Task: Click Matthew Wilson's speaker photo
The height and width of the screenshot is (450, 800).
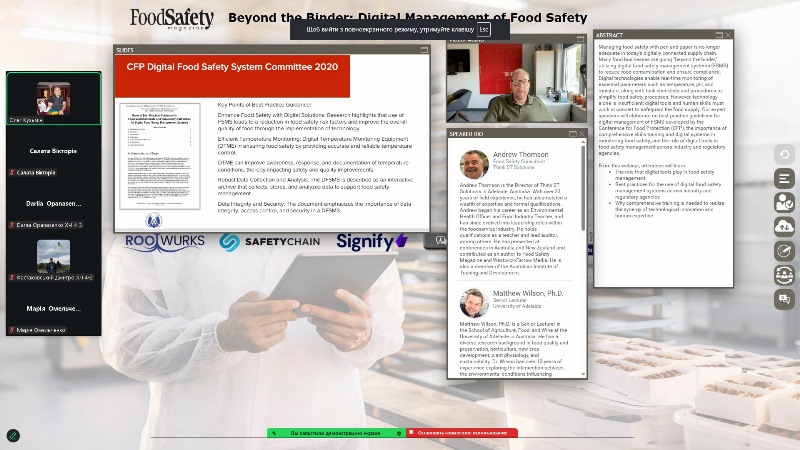Action: click(474, 303)
